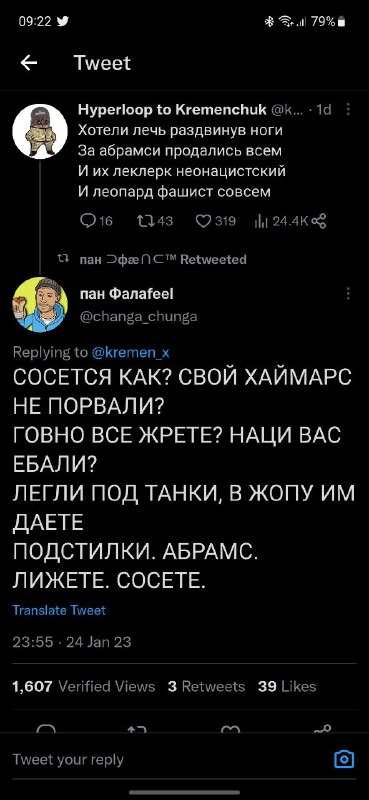The width and height of the screenshot is (369, 800).
Task: Open @kremen_x mention link
Action: 130,352
